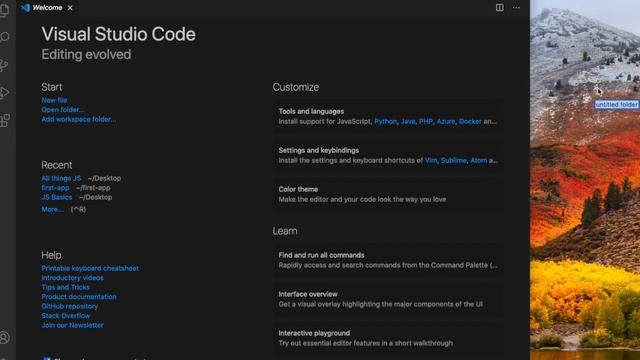Click More... under Recent
640x360 pixels.
click(52, 209)
